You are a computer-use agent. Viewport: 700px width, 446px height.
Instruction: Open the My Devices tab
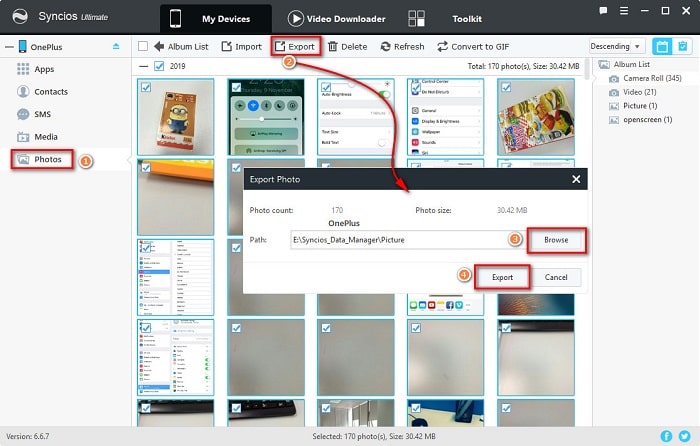216,19
